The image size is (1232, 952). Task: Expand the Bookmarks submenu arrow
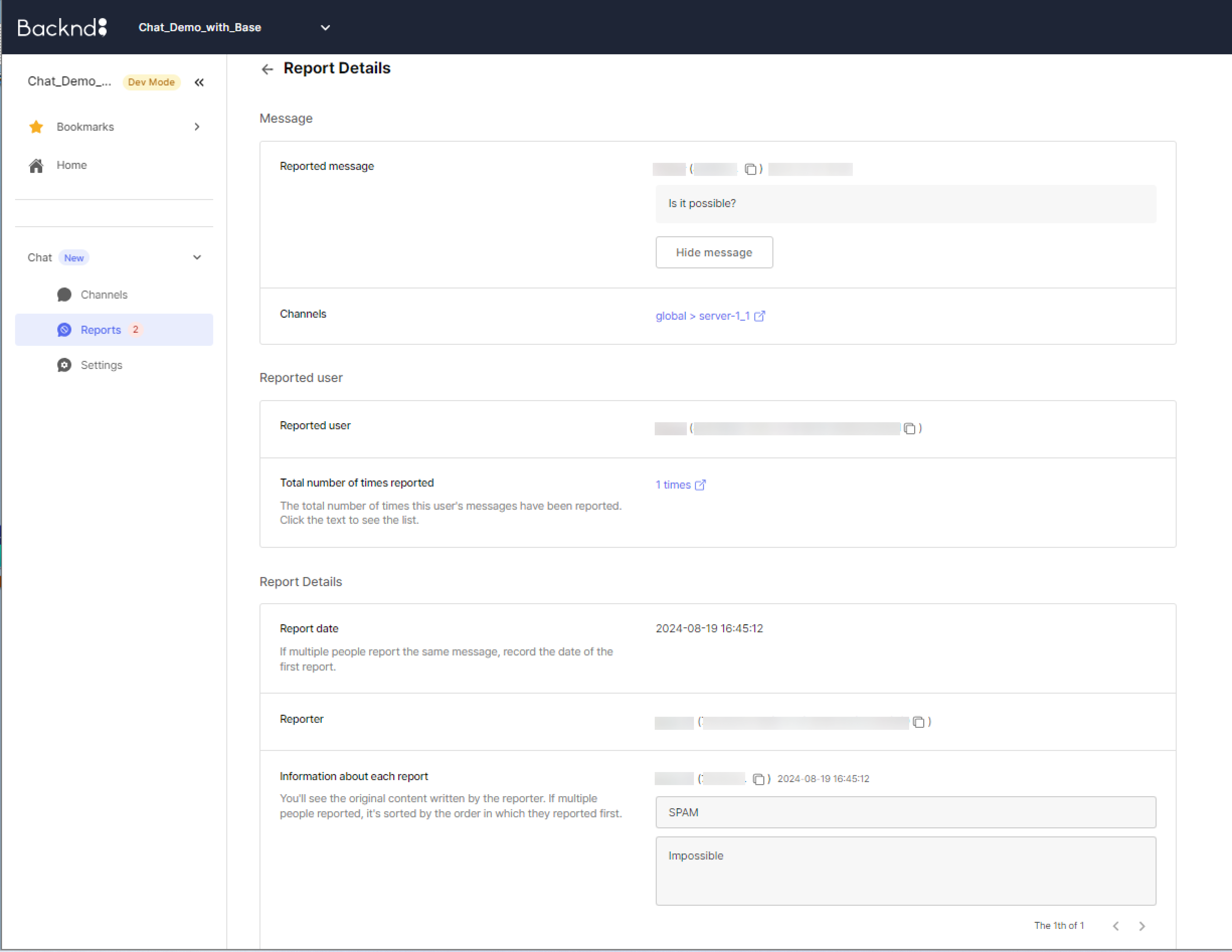(x=197, y=127)
